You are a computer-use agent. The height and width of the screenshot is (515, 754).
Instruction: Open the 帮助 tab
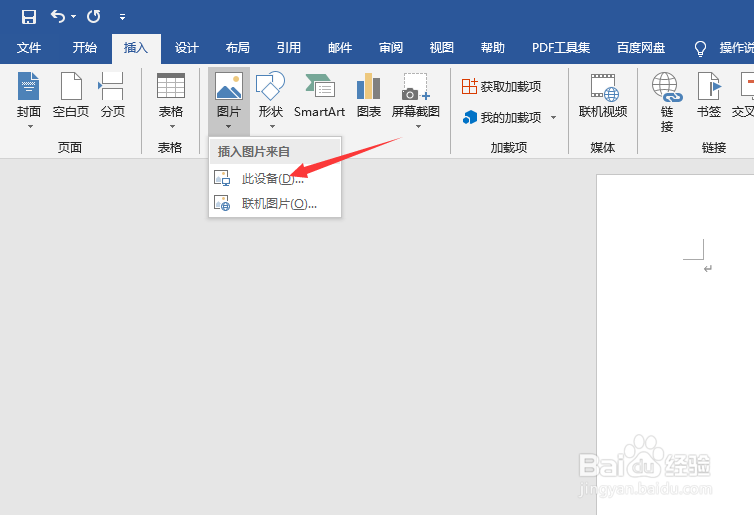pyautogui.click(x=492, y=48)
